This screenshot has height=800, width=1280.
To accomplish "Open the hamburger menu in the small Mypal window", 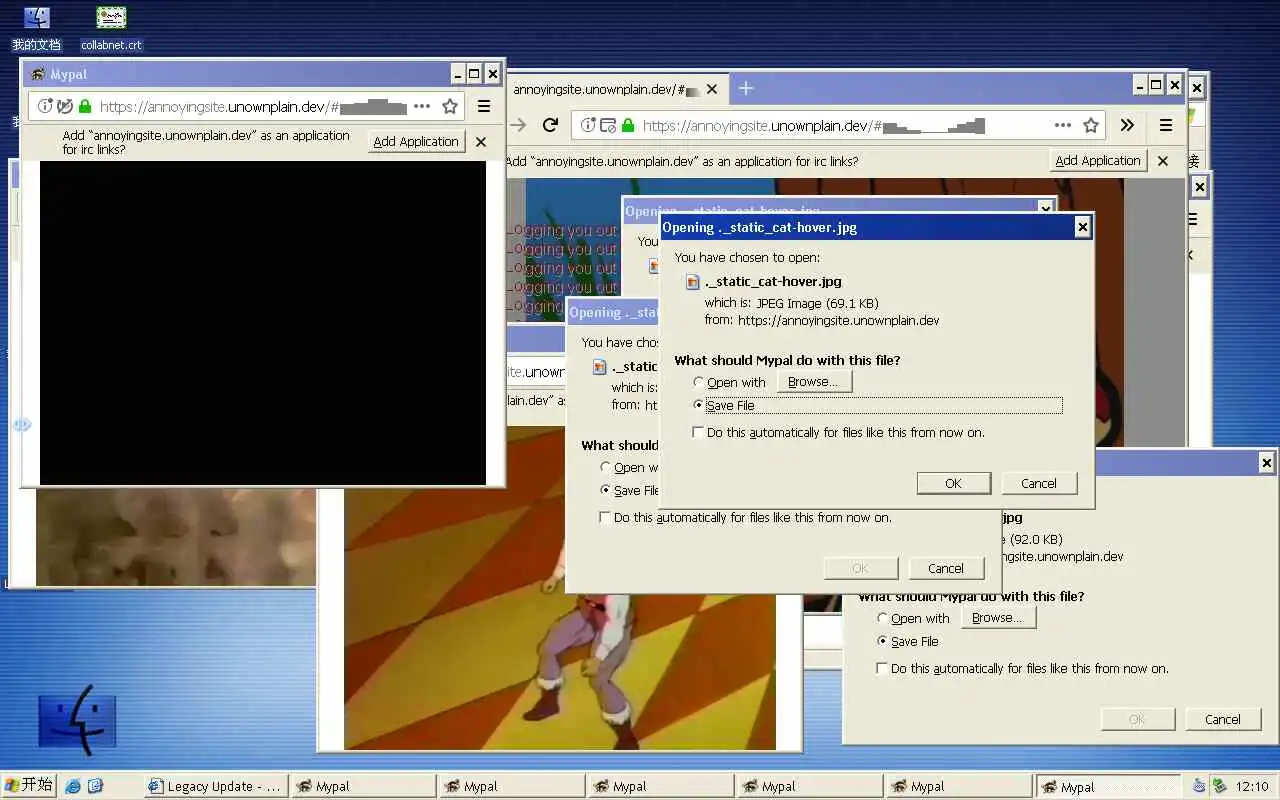I will (x=484, y=106).
